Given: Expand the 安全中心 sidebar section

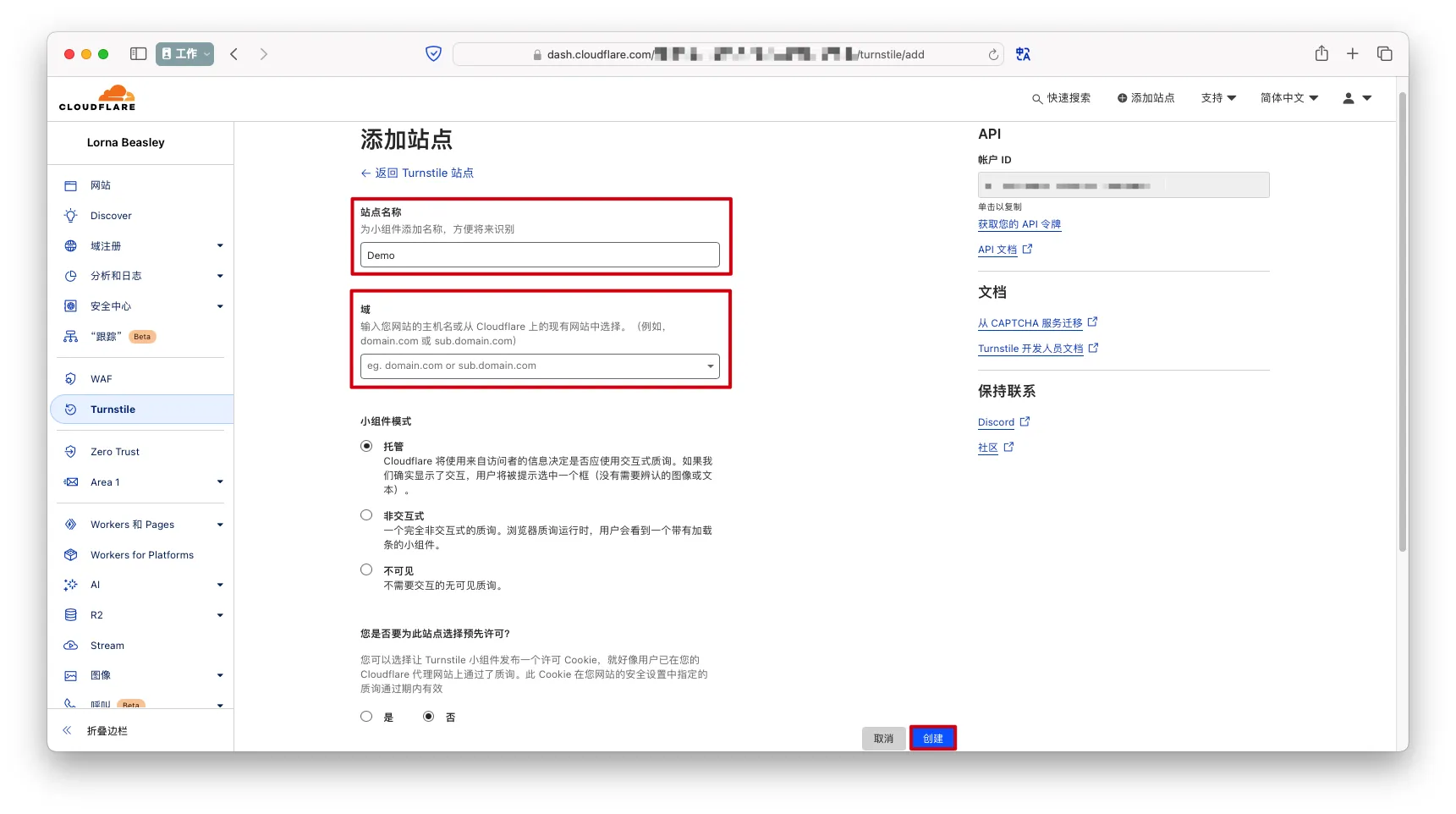Looking at the screenshot, I should (220, 306).
